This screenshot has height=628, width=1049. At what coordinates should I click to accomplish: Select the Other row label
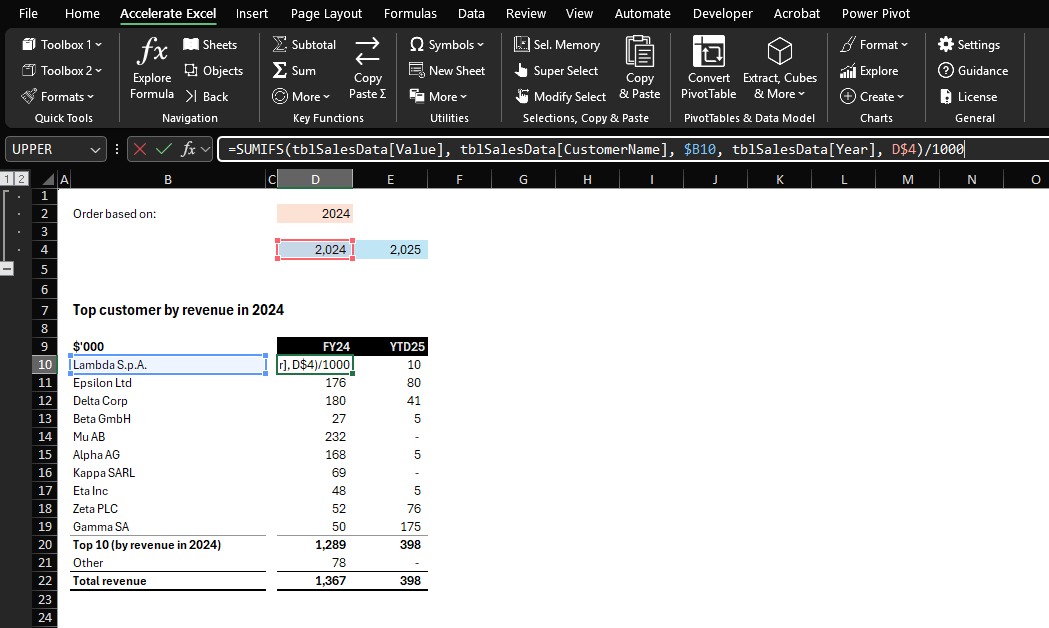pos(168,562)
